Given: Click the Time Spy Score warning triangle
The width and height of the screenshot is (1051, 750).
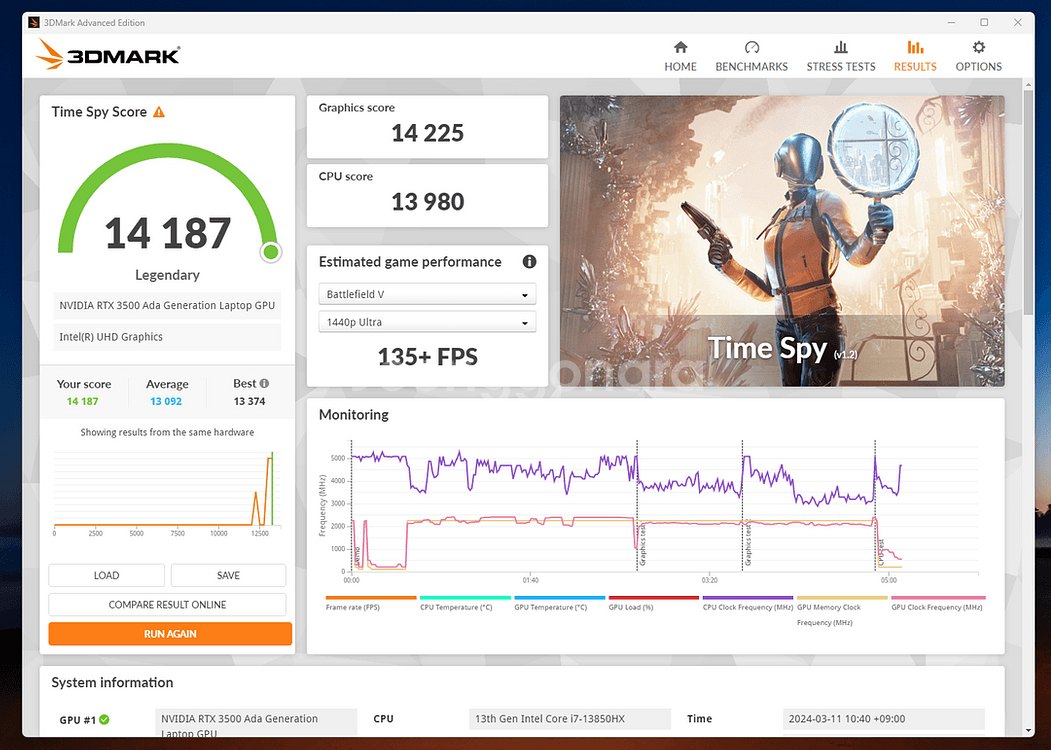Looking at the screenshot, I should click(x=159, y=112).
